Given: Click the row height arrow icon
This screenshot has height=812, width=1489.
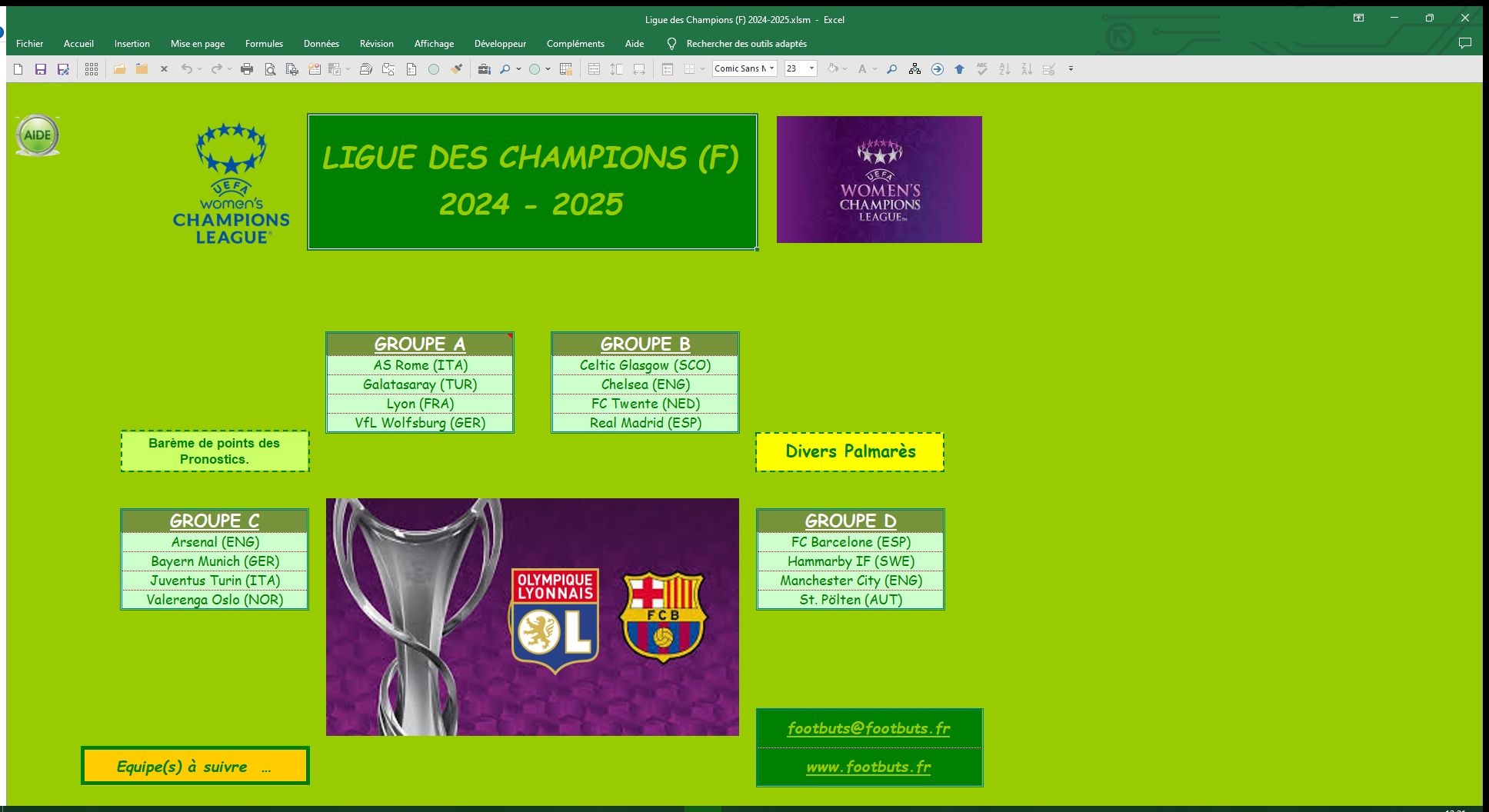Looking at the screenshot, I should coord(616,69).
